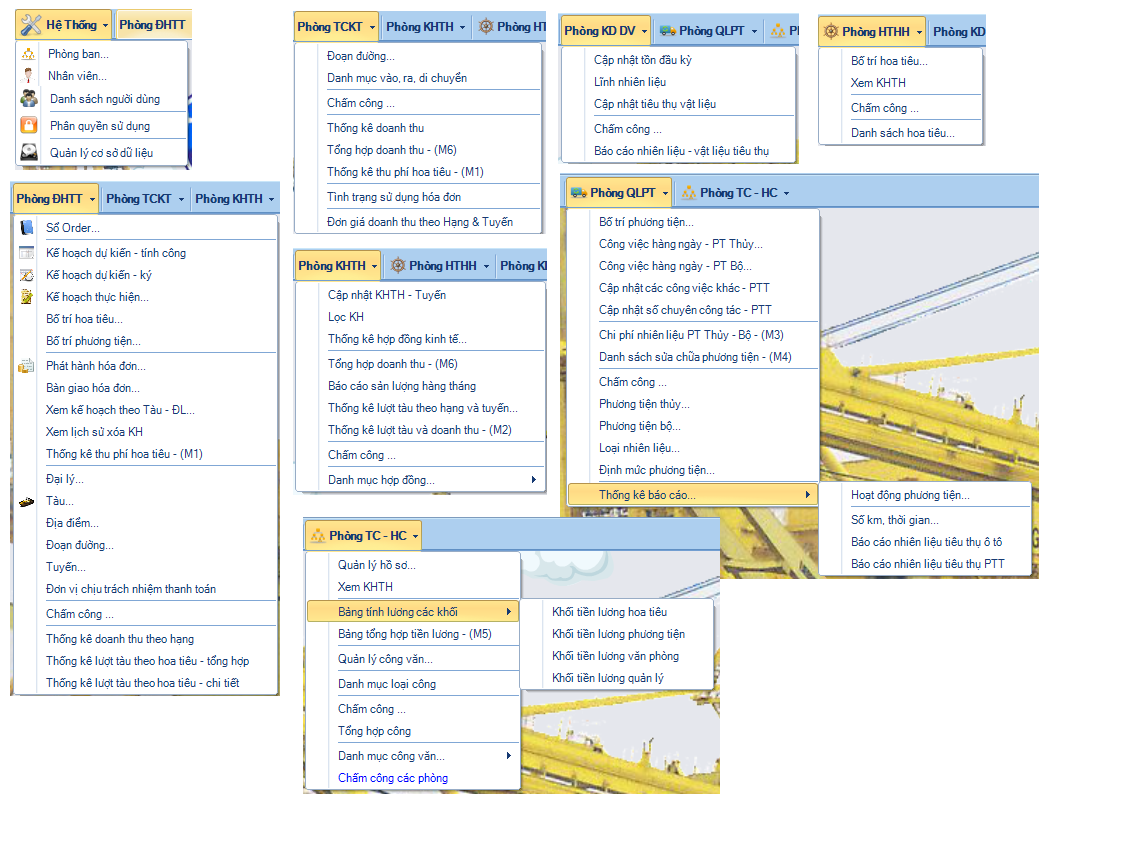Click the wrench icon of Hệ Thống
Image resolution: width=1125 pixels, height=844 pixels.
(31, 25)
